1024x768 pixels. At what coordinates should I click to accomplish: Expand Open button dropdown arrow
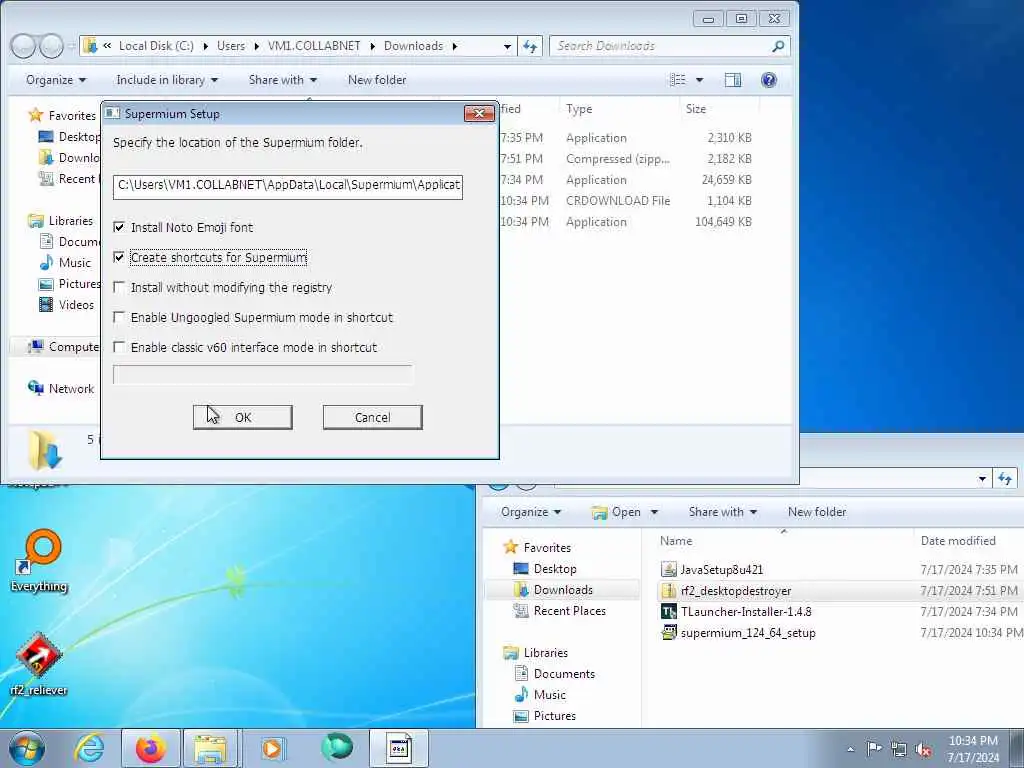pyautogui.click(x=654, y=513)
